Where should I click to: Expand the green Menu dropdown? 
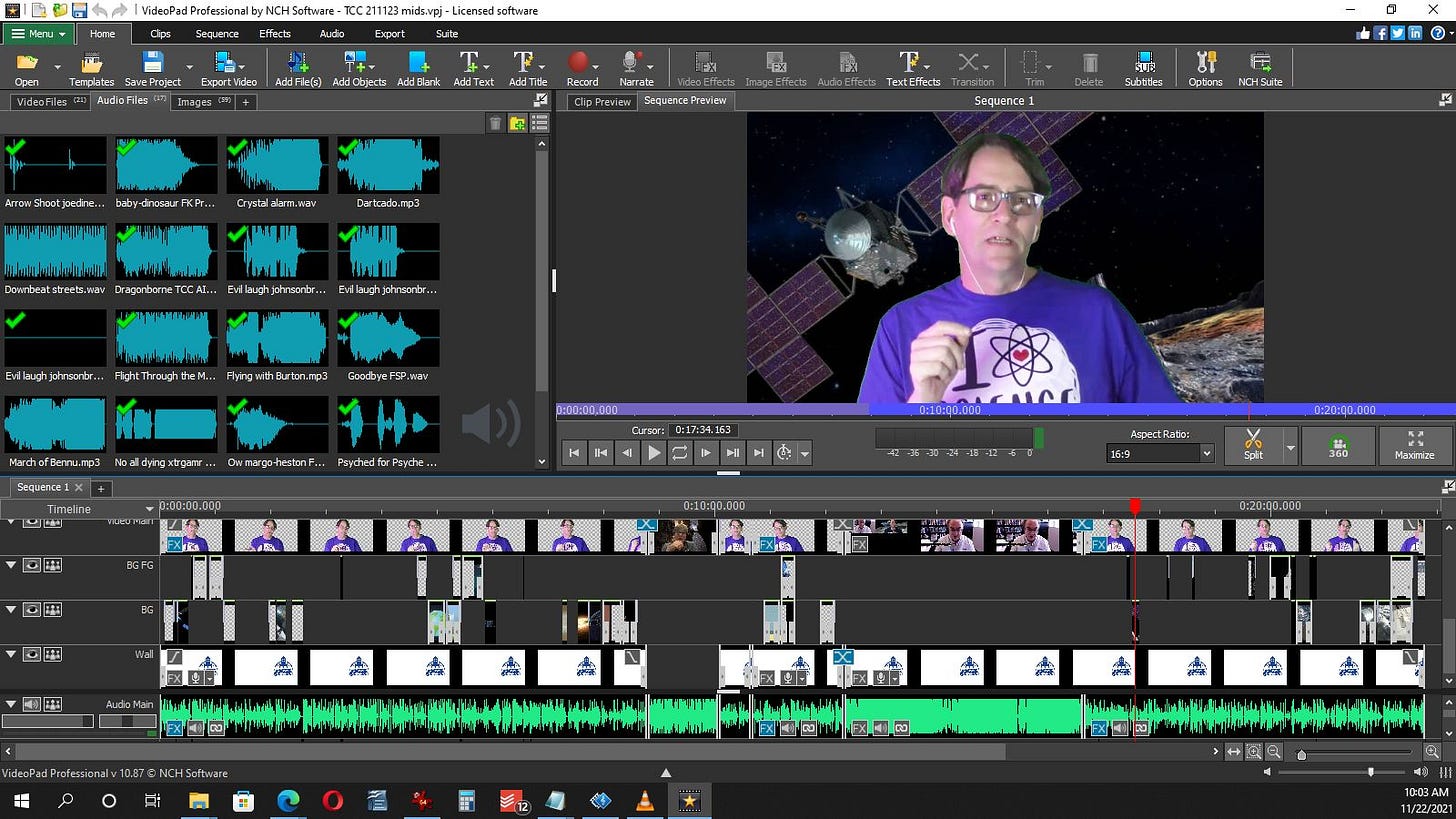[x=38, y=33]
